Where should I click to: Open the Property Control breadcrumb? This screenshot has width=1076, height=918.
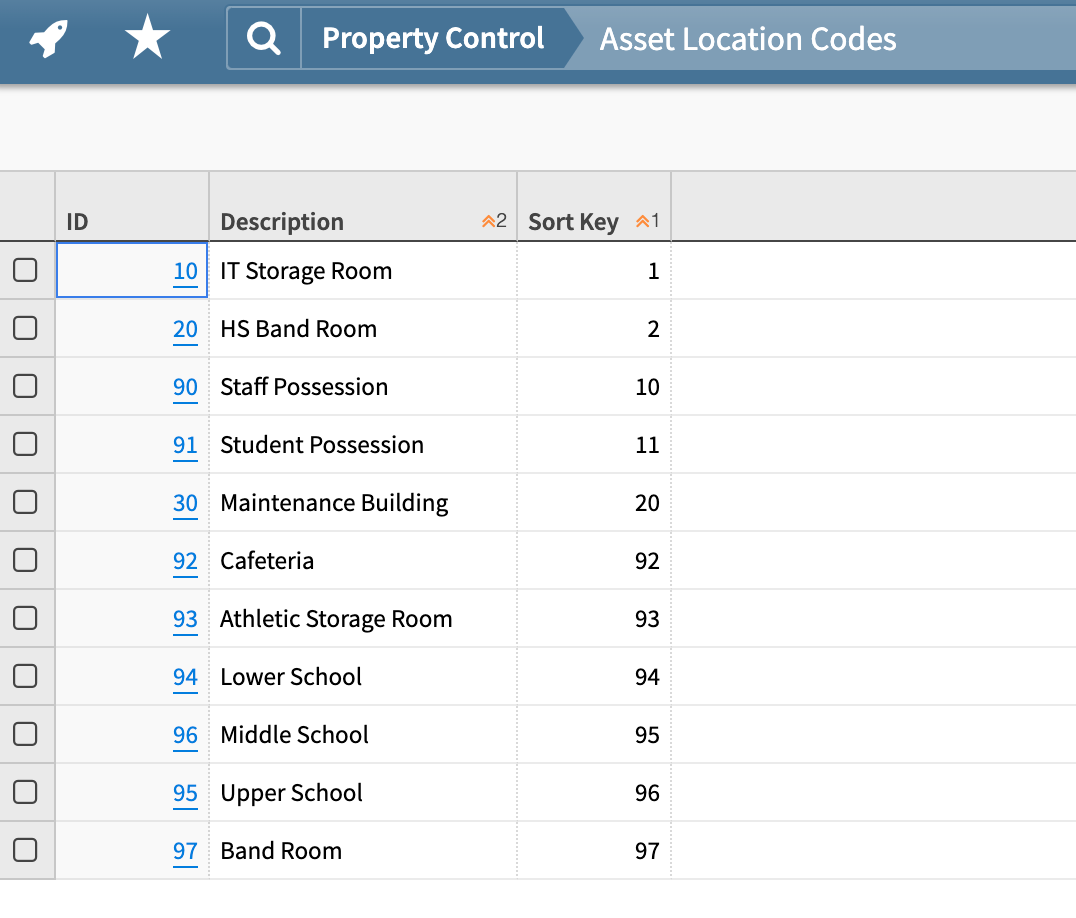point(433,38)
